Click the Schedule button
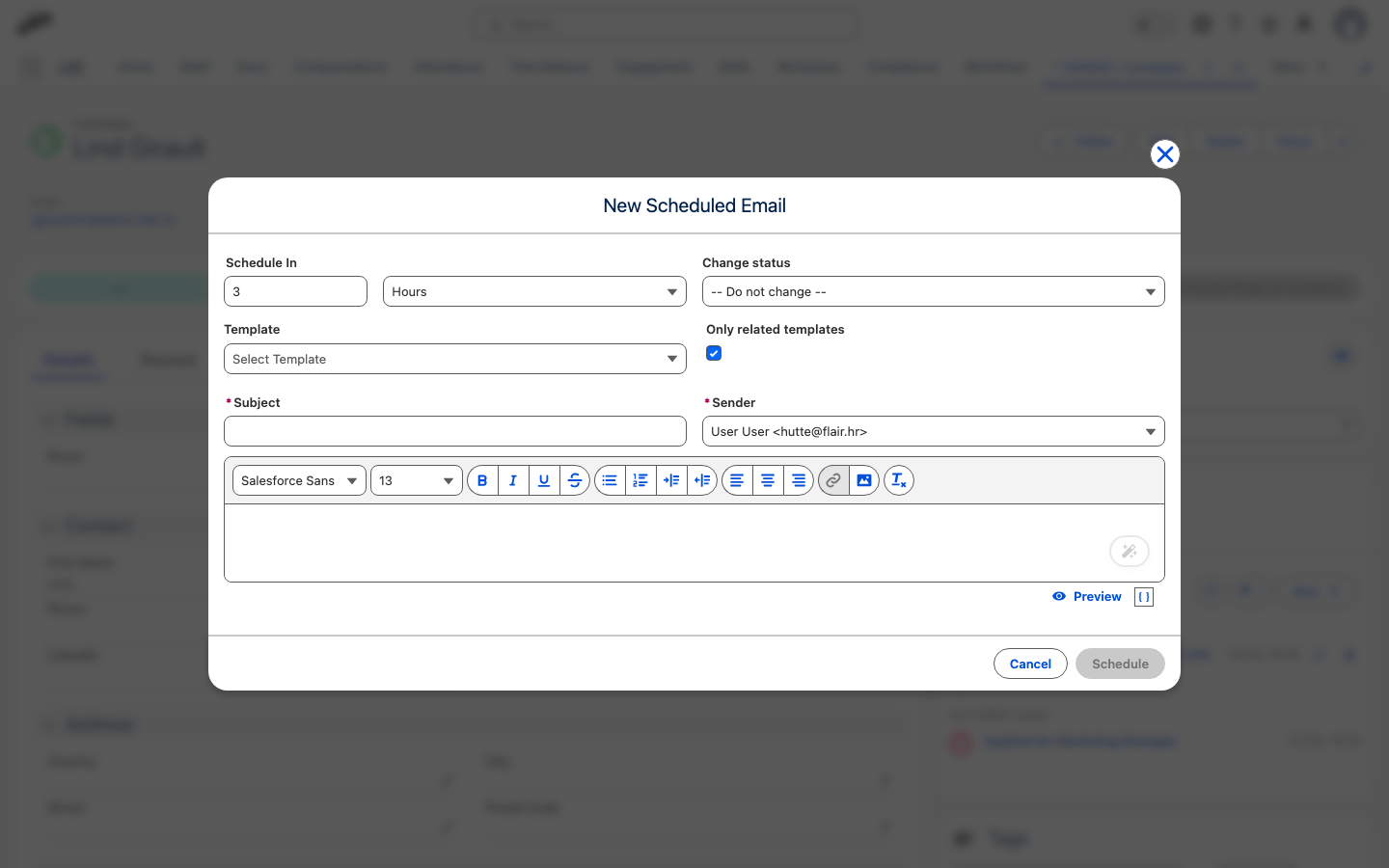Screen dimensions: 1389x868 [1120, 664]
